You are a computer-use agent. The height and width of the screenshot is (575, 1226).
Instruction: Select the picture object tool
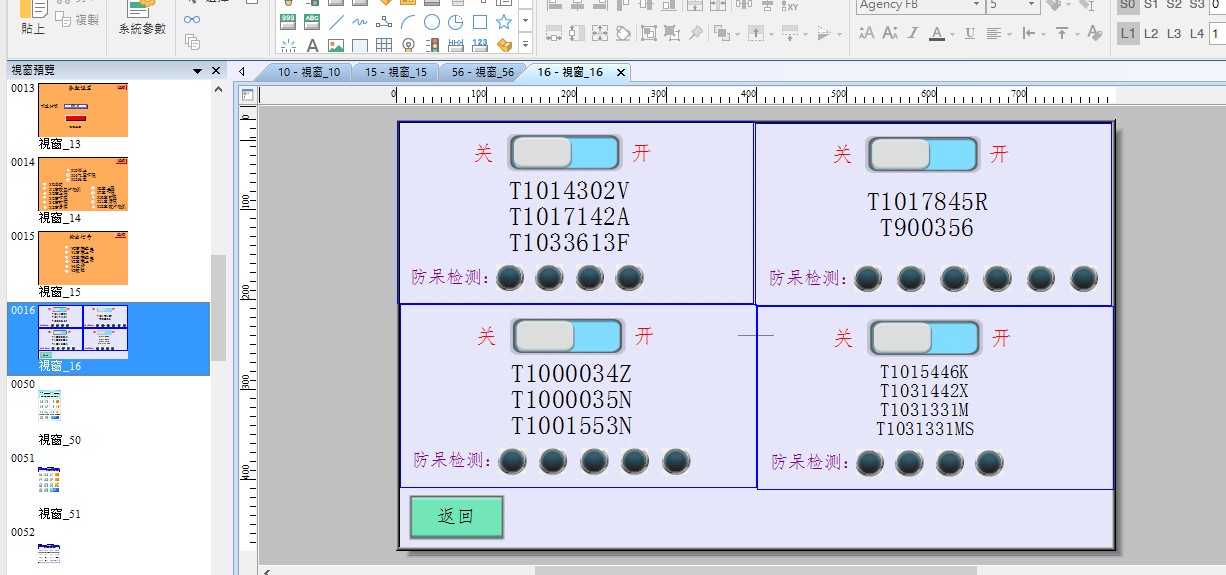336,46
